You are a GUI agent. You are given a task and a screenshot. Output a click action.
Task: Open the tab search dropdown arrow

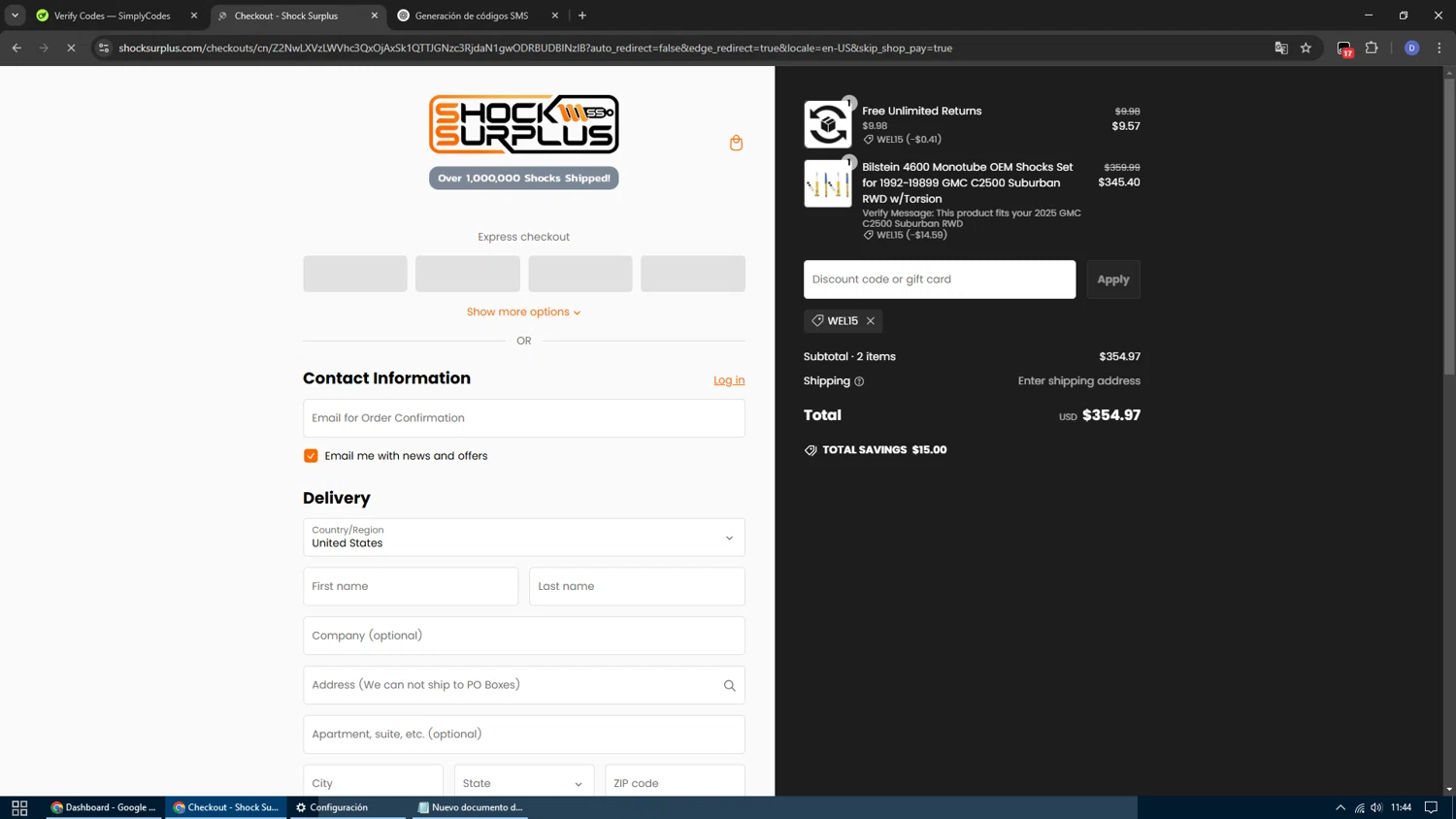coord(15,16)
